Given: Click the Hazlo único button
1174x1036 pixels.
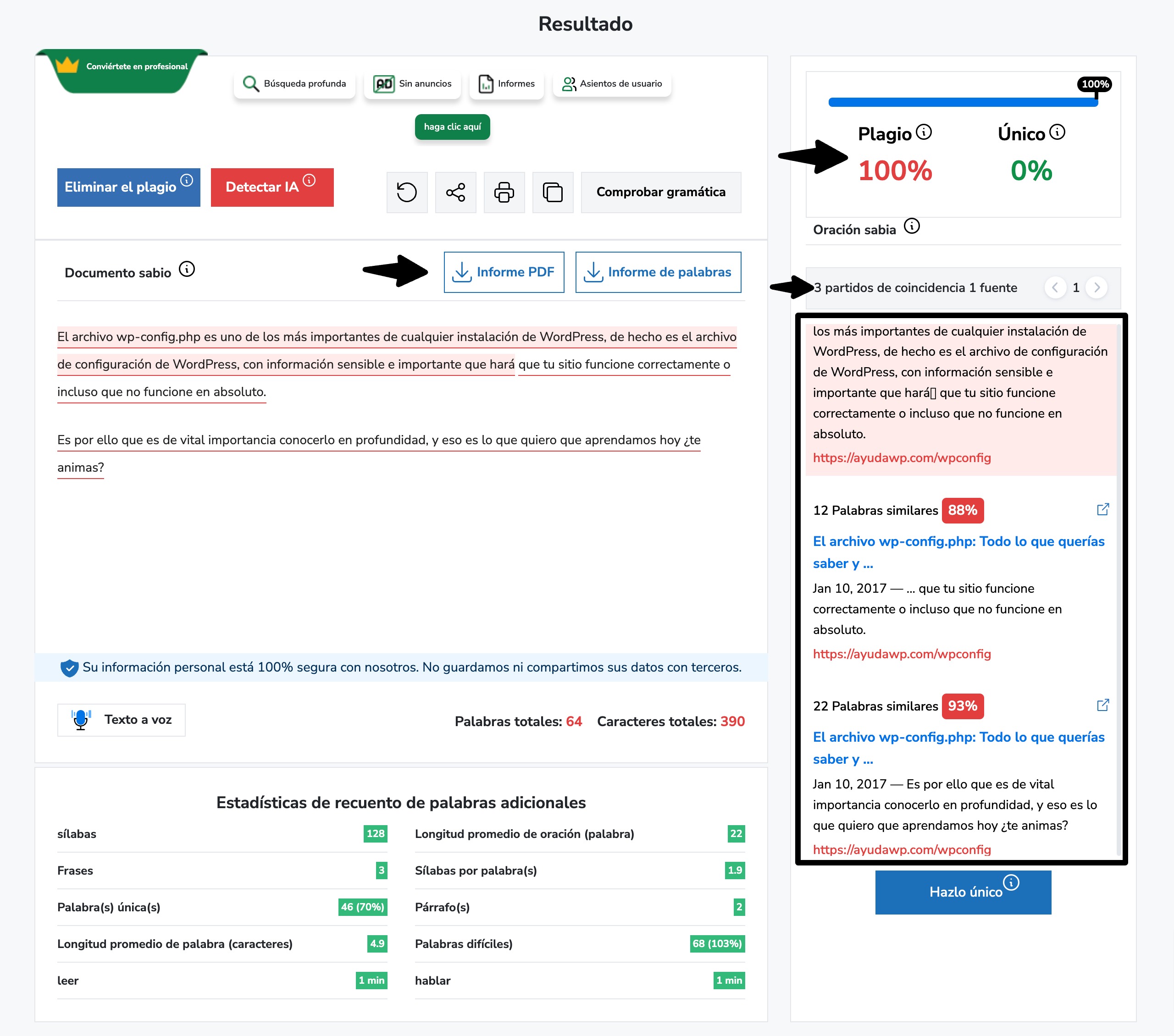Looking at the screenshot, I should click(963, 892).
